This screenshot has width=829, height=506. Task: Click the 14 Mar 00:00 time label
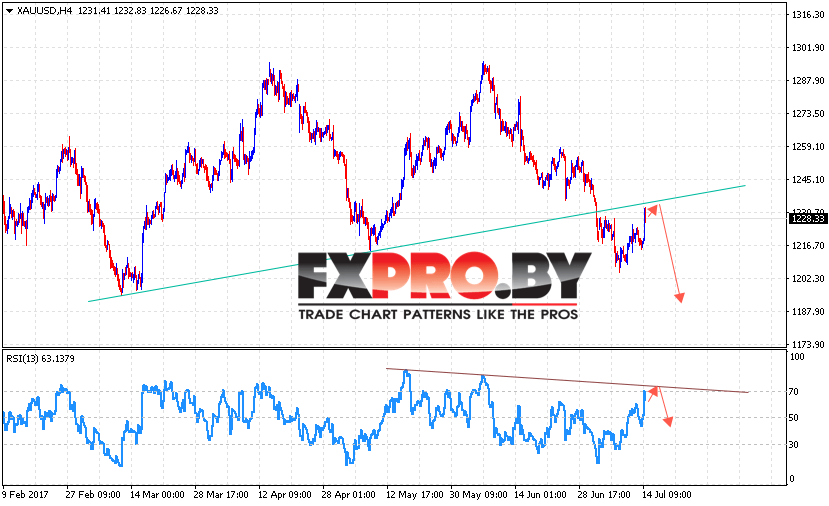click(x=157, y=495)
